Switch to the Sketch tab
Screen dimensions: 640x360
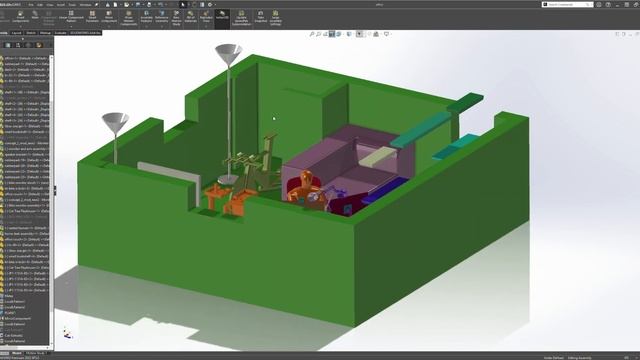click(31, 33)
